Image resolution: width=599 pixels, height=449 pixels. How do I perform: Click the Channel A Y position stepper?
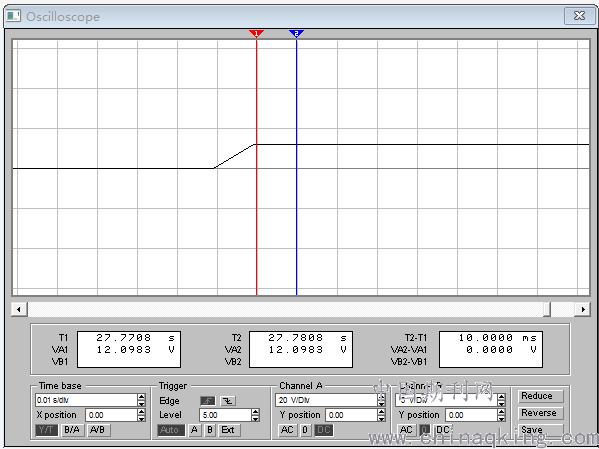tap(381, 415)
